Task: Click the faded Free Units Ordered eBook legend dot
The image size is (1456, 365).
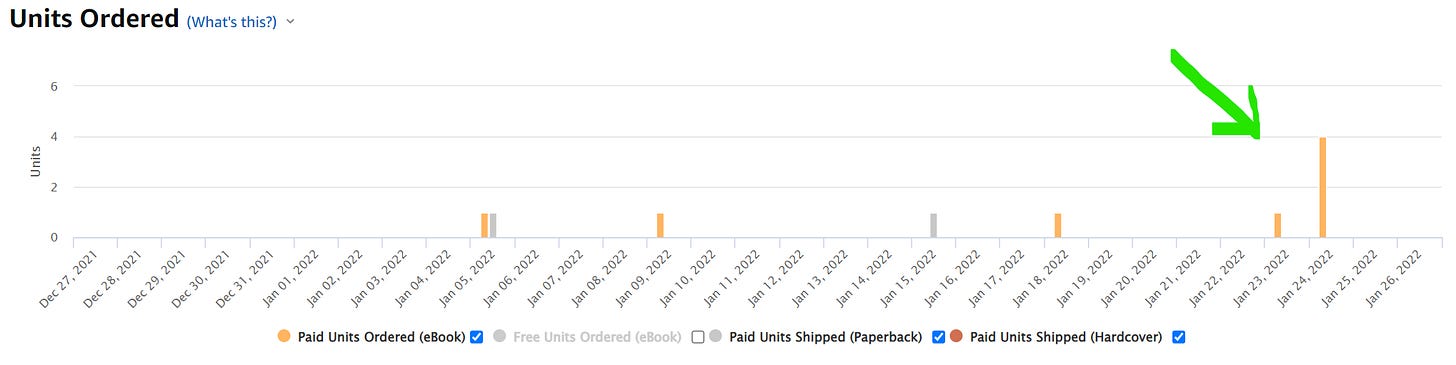Action: click(499, 337)
